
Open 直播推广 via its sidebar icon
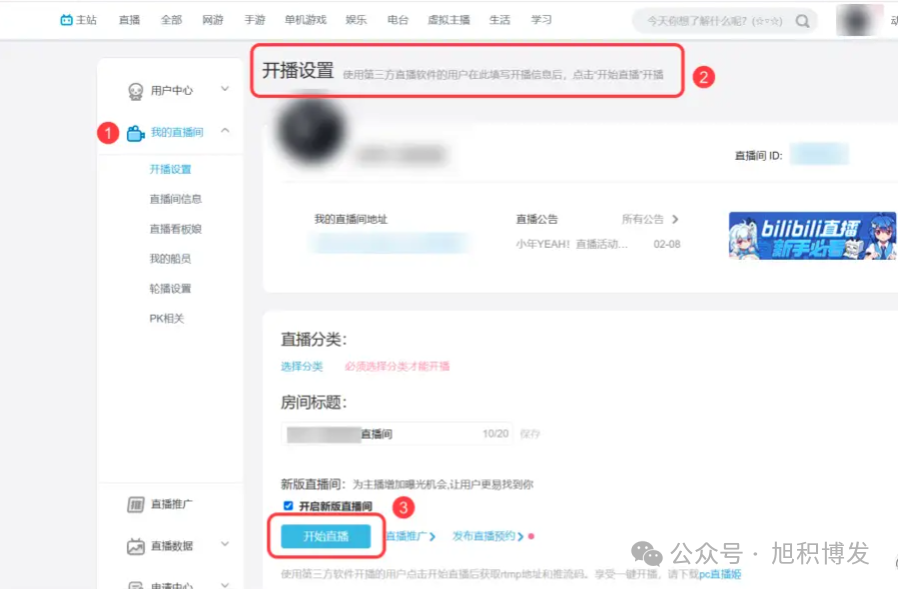click(136, 503)
